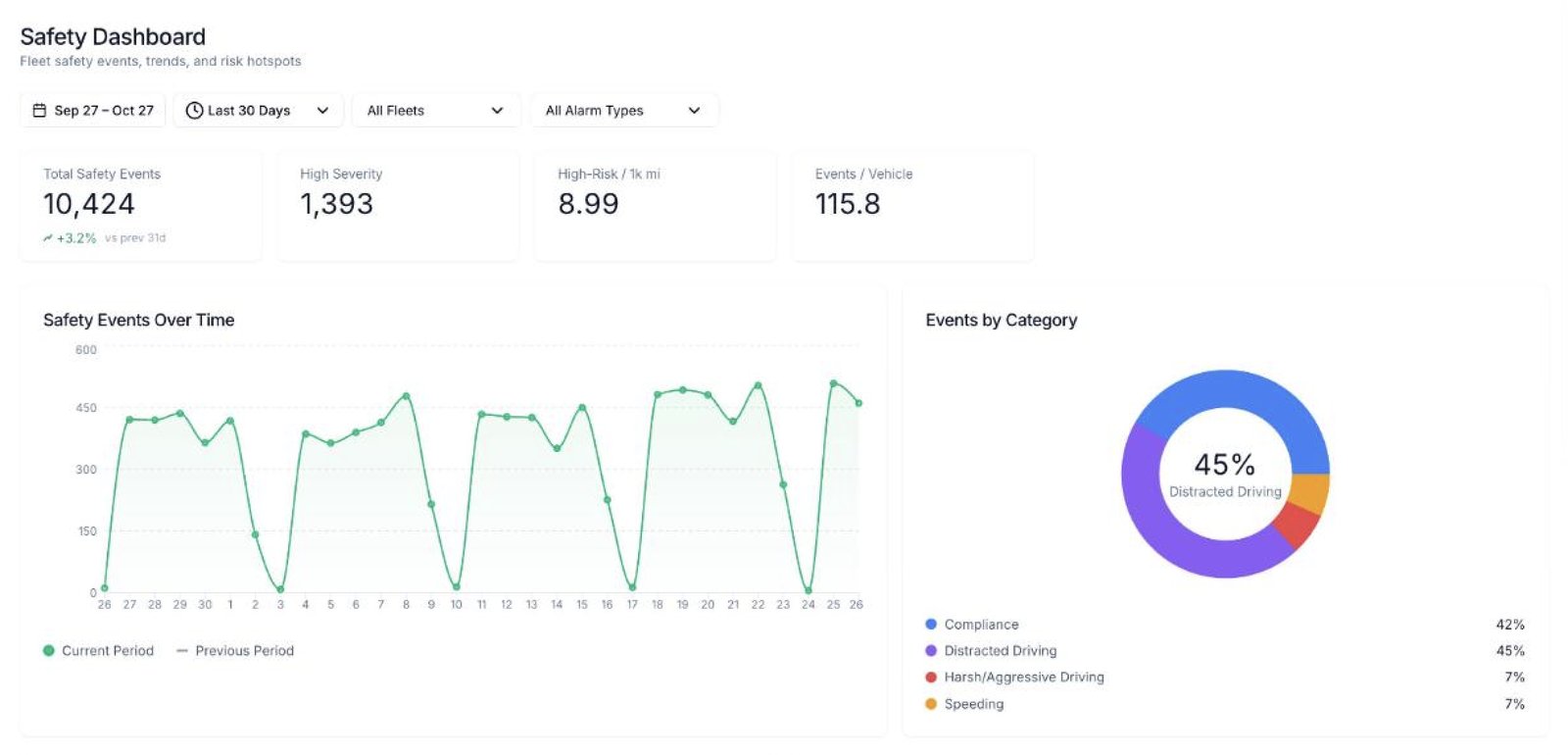
Task: Click the Safety Dashboard page title
Action: pos(113,37)
